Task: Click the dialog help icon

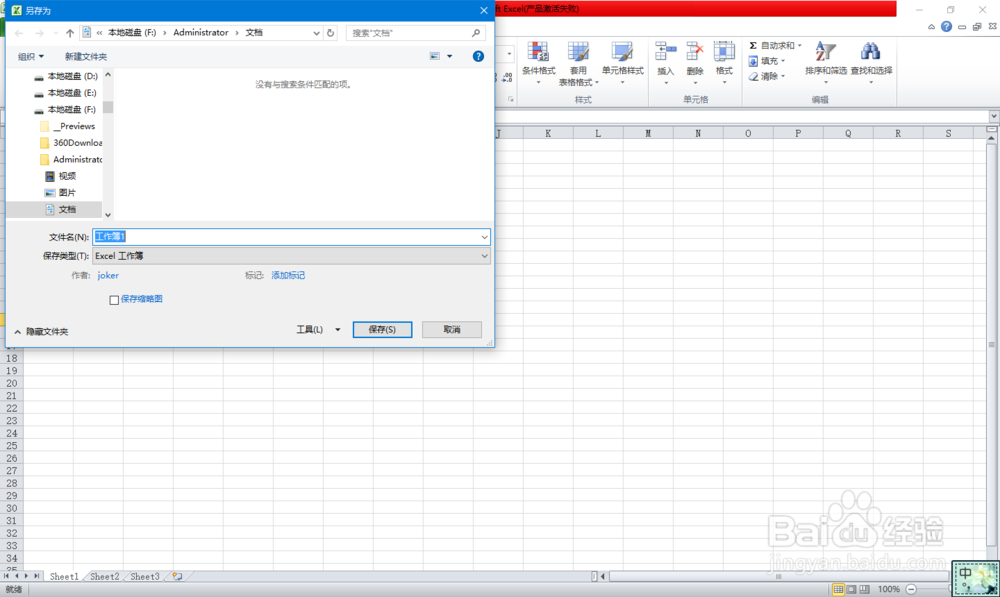Action: click(x=478, y=56)
